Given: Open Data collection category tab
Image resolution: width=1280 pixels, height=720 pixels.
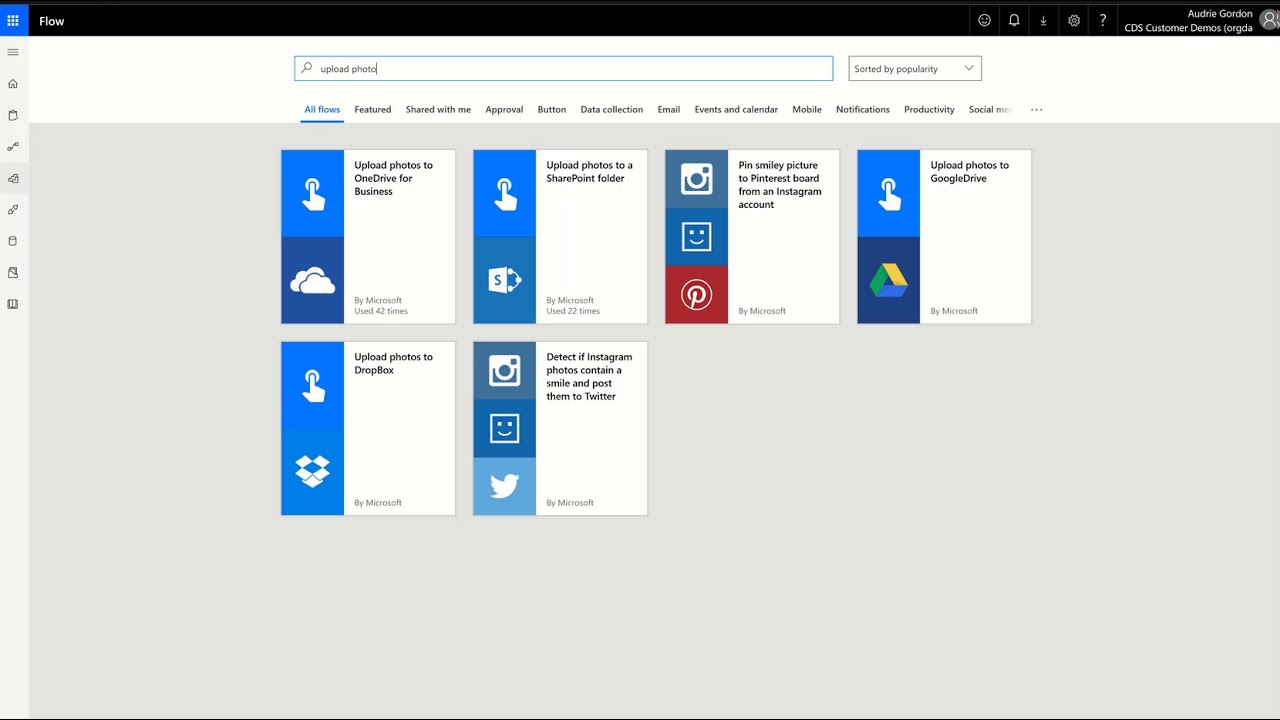Looking at the screenshot, I should click(612, 110).
